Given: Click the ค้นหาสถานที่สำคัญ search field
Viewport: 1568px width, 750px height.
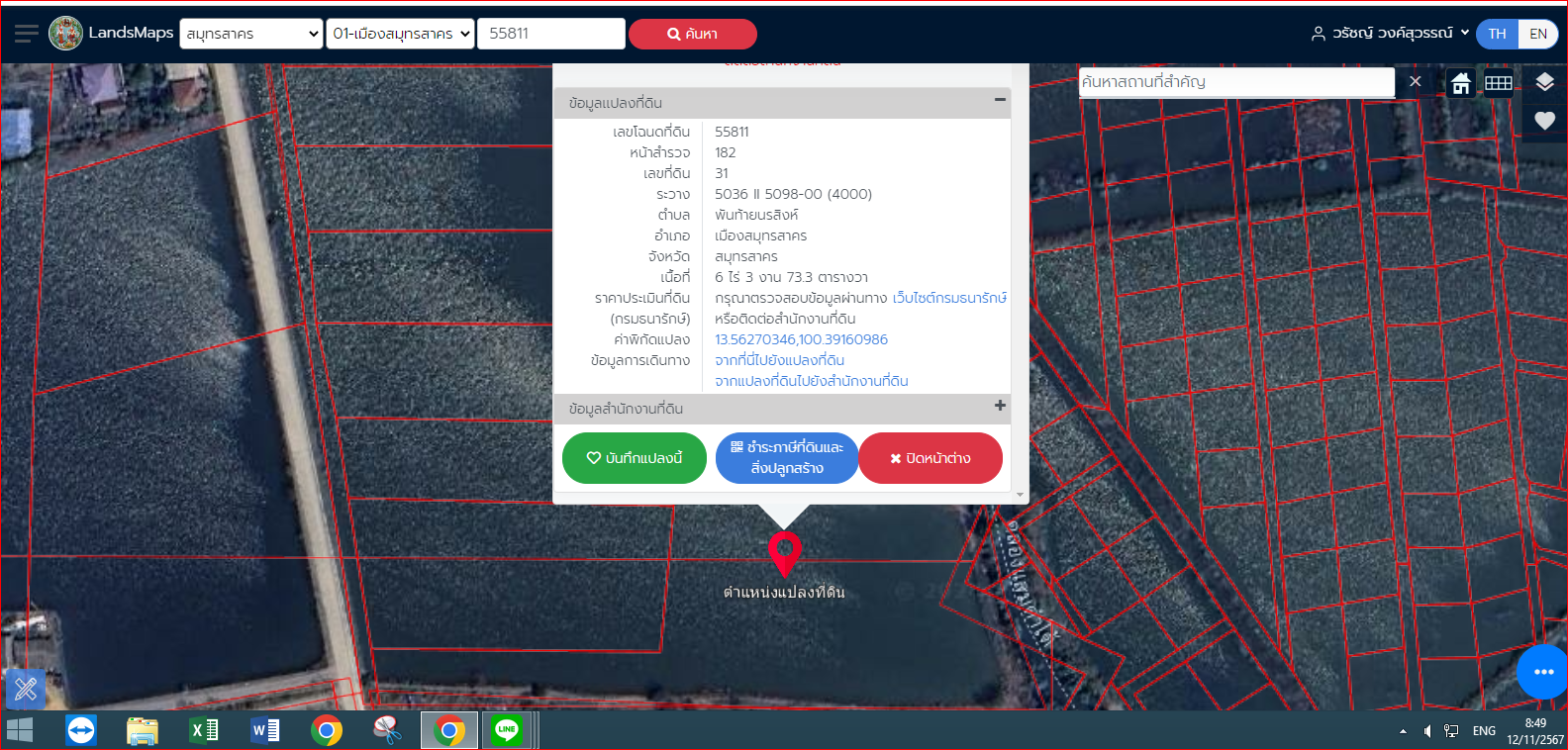Looking at the screenshot, I should click(1236, 82).
